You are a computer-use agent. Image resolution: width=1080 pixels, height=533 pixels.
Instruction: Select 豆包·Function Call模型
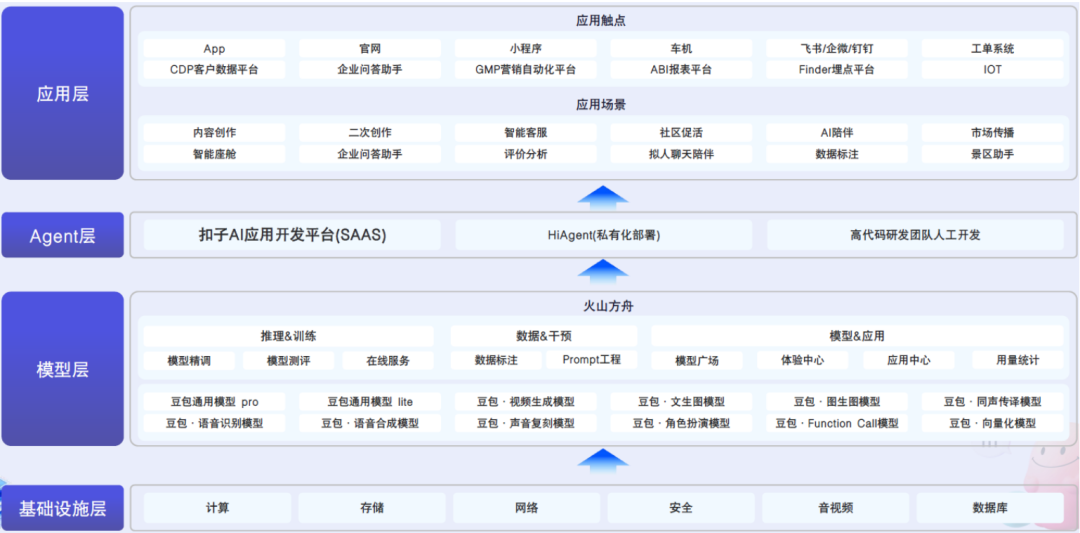point(837,423)
